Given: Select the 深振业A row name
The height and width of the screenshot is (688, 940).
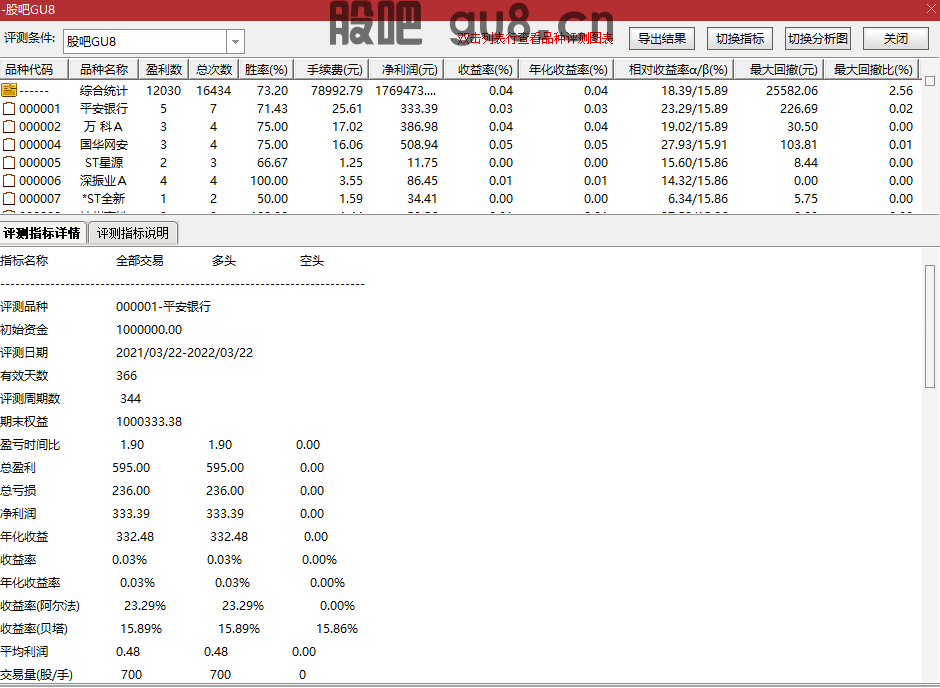Looking at the screenshot, I should pos(104,180).
